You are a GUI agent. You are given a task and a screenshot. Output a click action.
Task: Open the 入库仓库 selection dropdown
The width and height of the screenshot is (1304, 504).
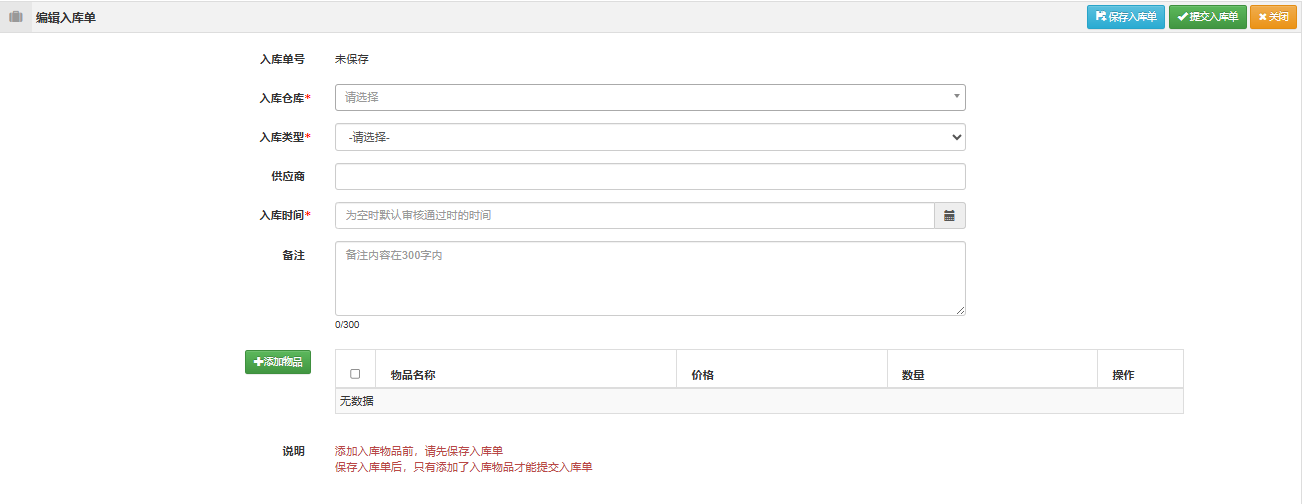coord(650,97)
